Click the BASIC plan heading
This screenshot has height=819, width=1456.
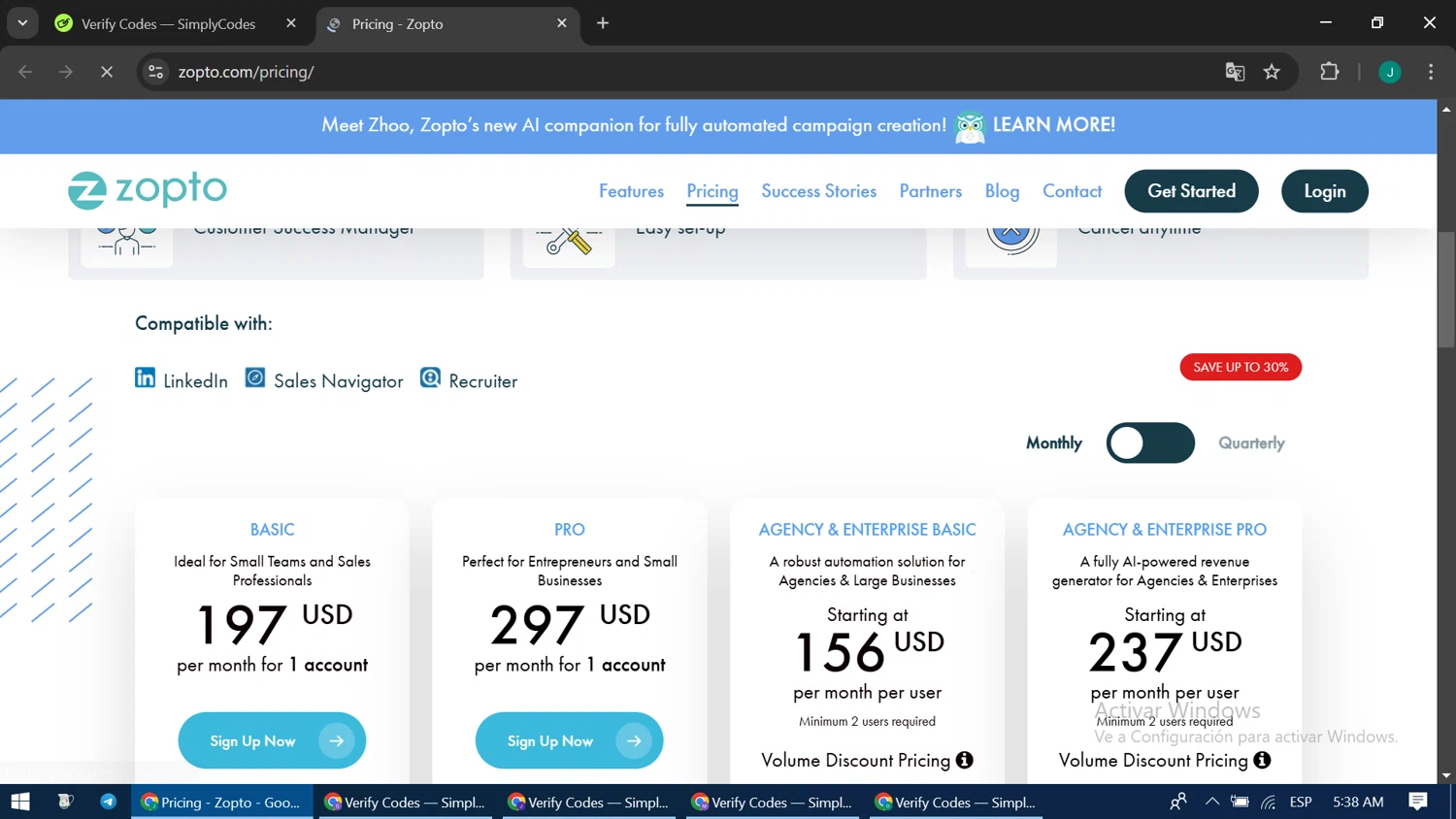click(272, 530)
